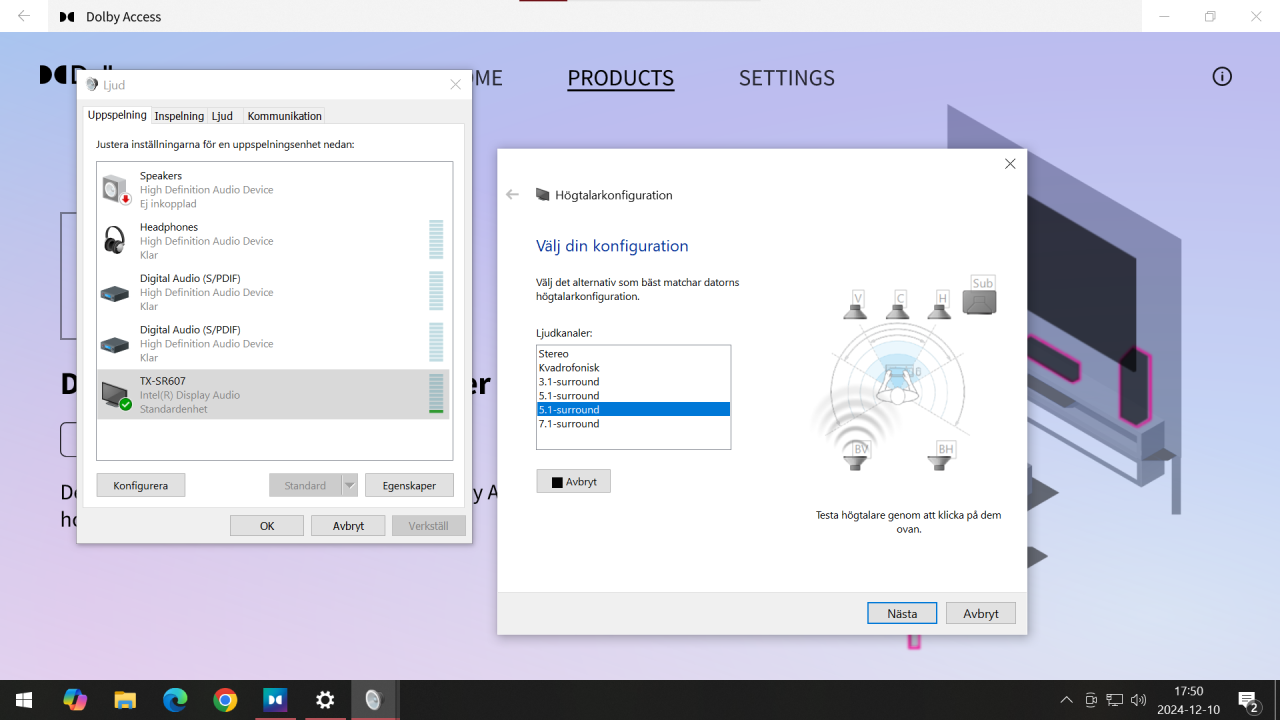The height and width of the screenshot is (720, 1280).
Task: Switch to Dolby Access on the taskbar
Action: point(275,700)
